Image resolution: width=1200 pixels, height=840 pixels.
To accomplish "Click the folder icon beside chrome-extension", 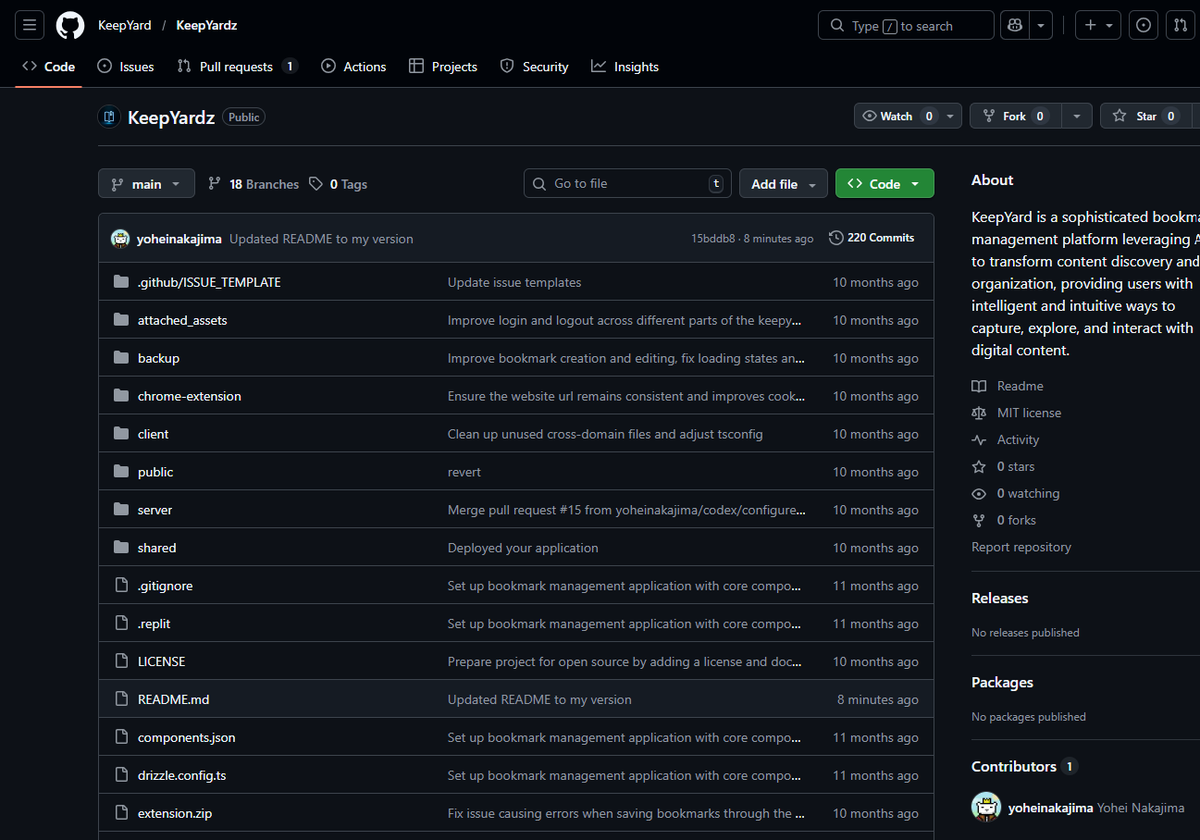I will [x=122, y=396].
